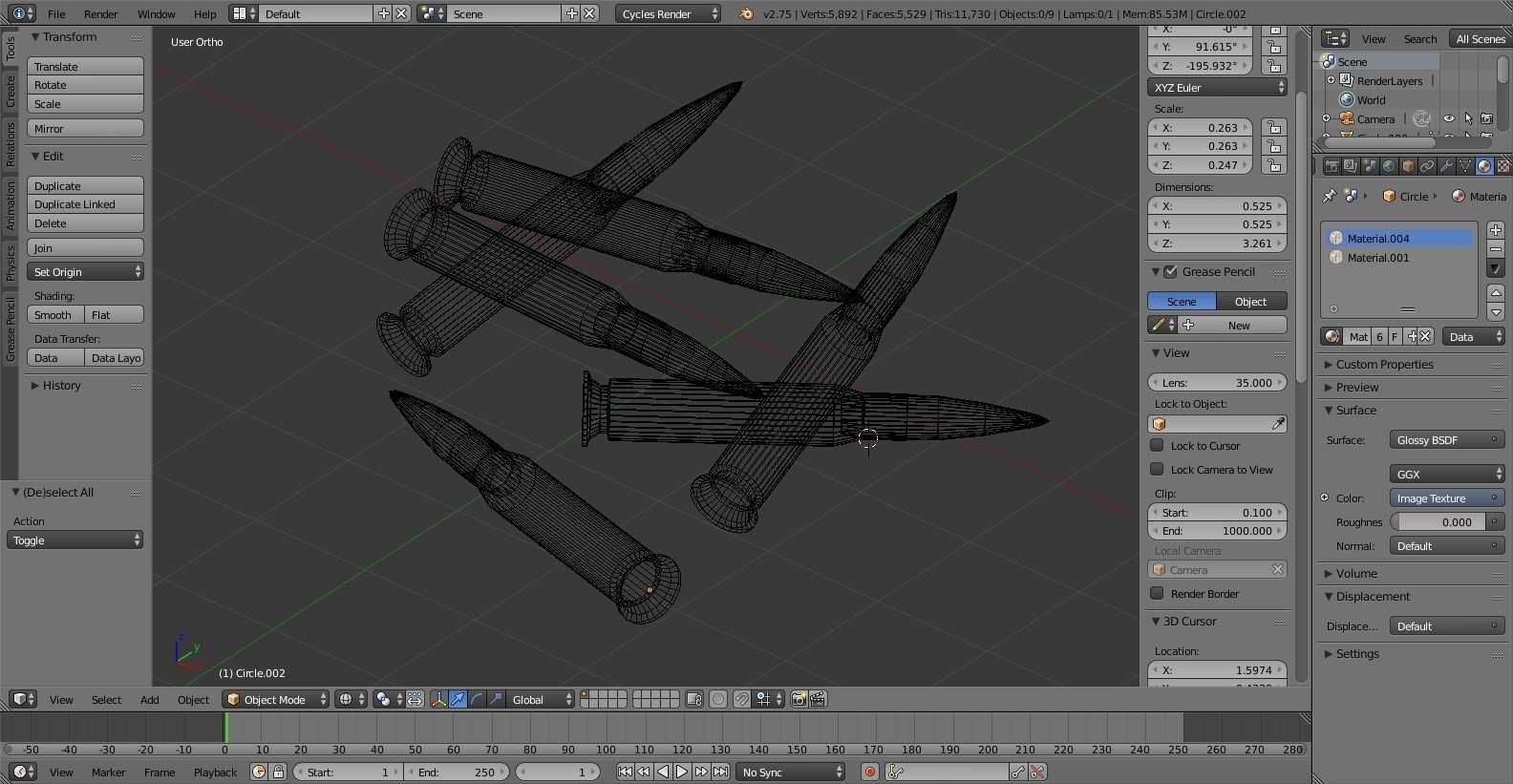Viewport: 1513px width, 784px height.
Task: Expand the Volume panel
Action: point(1355,574)
